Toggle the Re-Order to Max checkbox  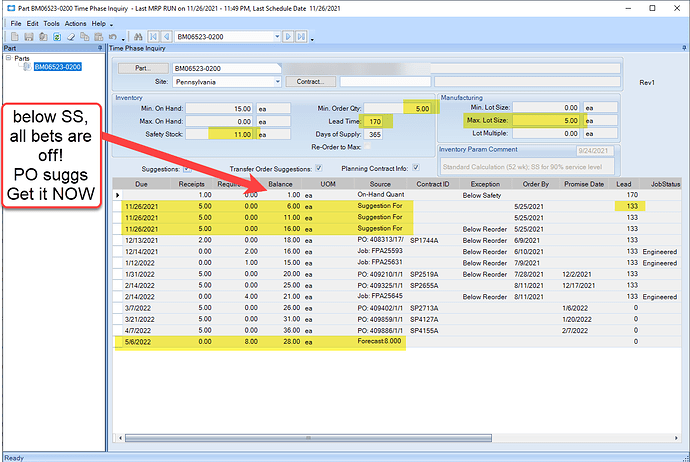tap(367, 147)
